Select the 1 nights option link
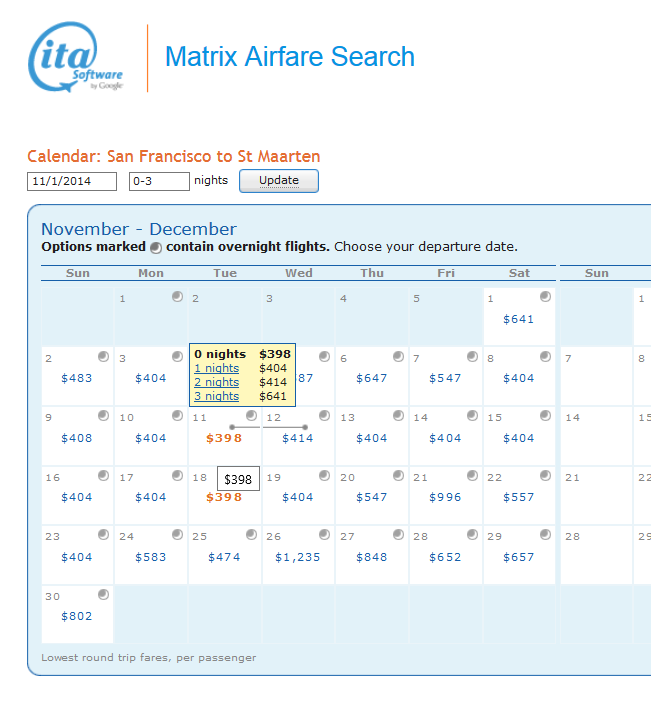 point(216,368)
